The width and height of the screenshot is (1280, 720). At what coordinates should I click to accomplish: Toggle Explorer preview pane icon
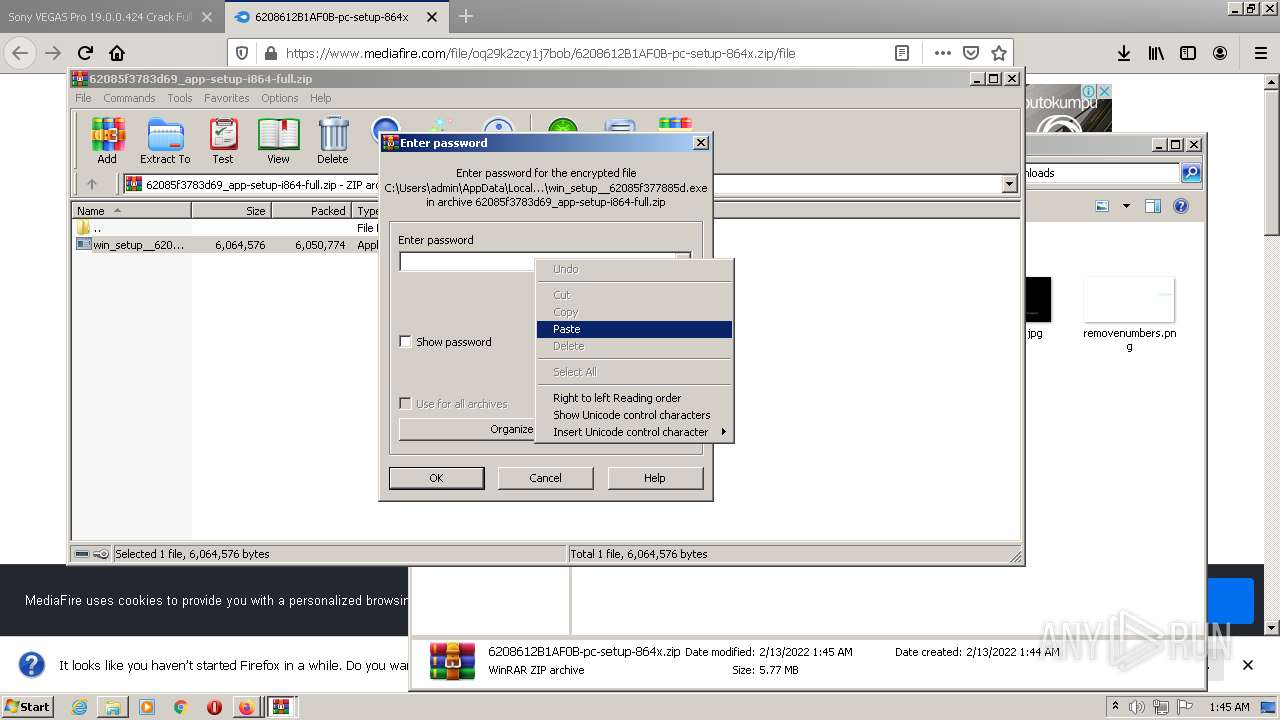pyautogui.click(x=1153, y=206)
